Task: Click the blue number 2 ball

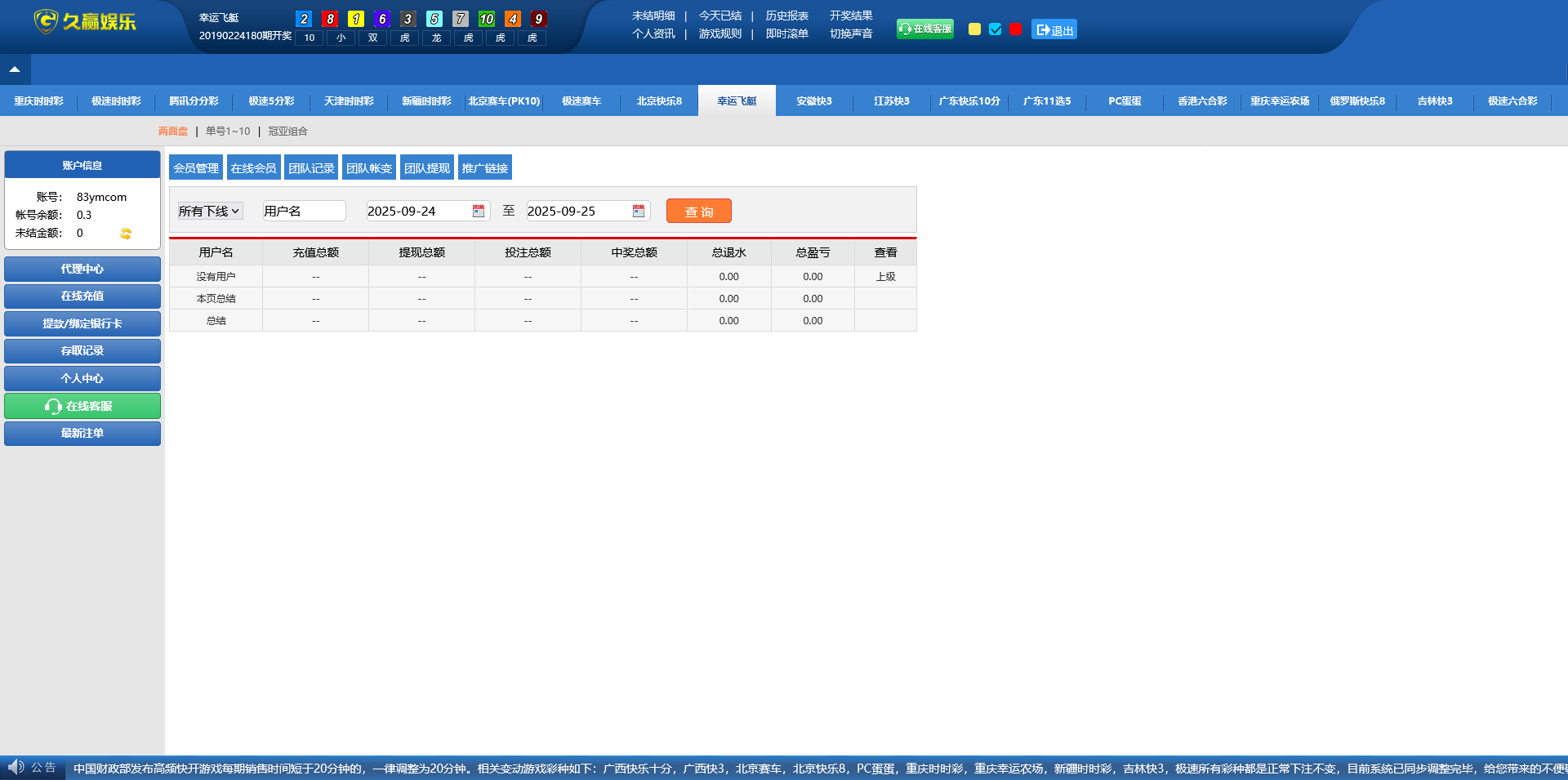Action: click(304, 19)
